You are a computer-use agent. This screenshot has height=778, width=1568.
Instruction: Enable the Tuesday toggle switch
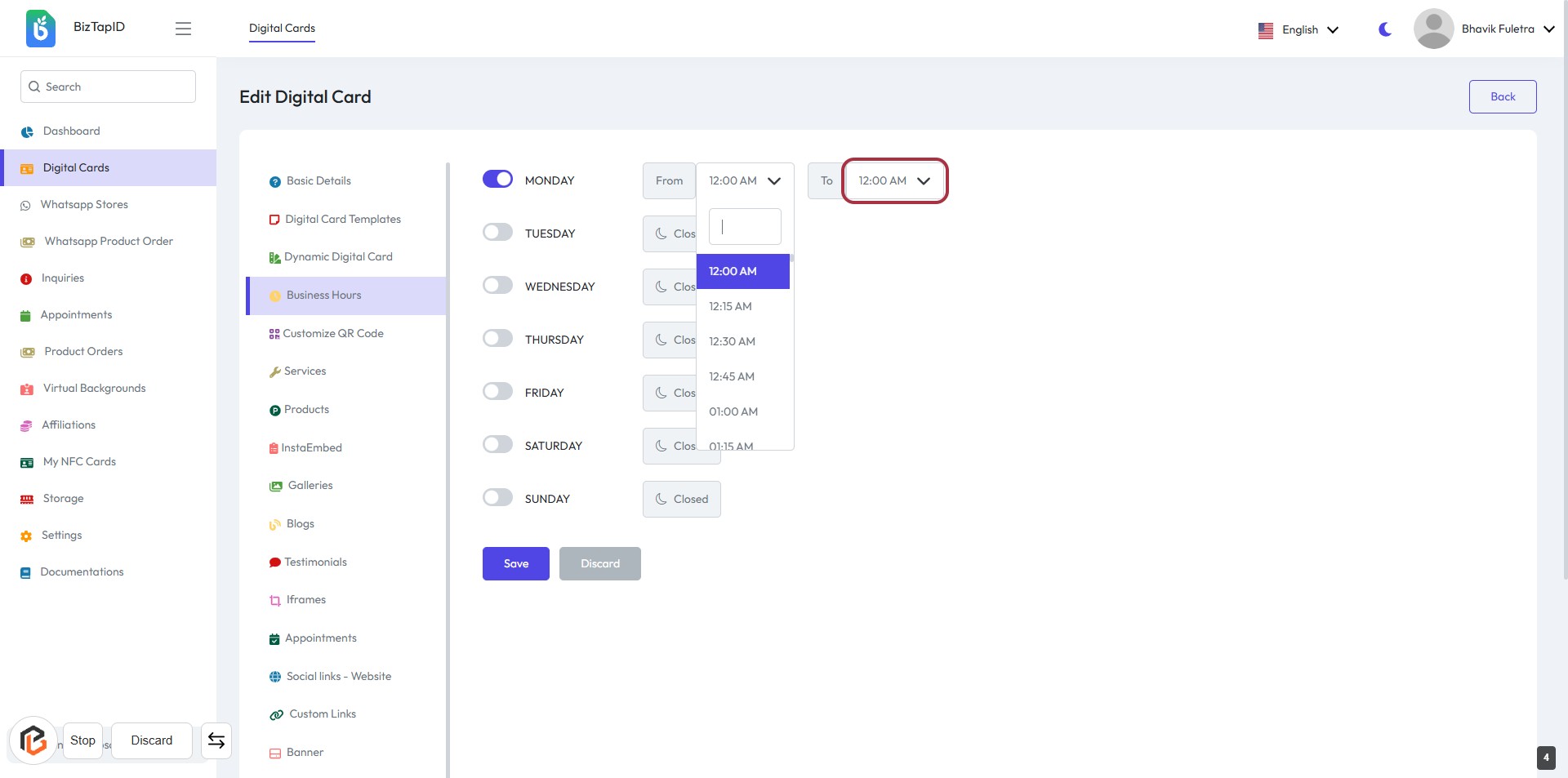pos(497,233)
